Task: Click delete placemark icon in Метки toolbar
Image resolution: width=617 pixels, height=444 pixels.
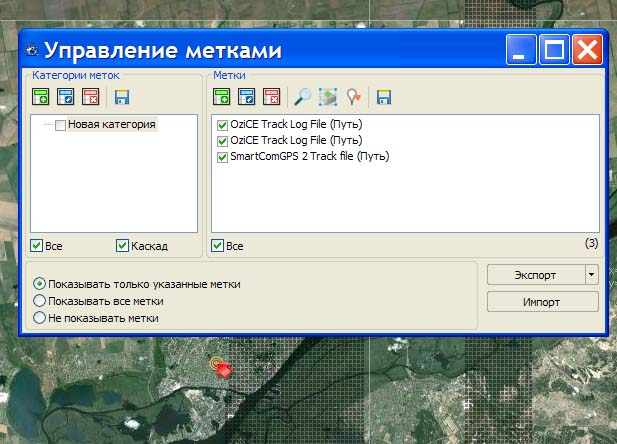Action: coord(272,97)
